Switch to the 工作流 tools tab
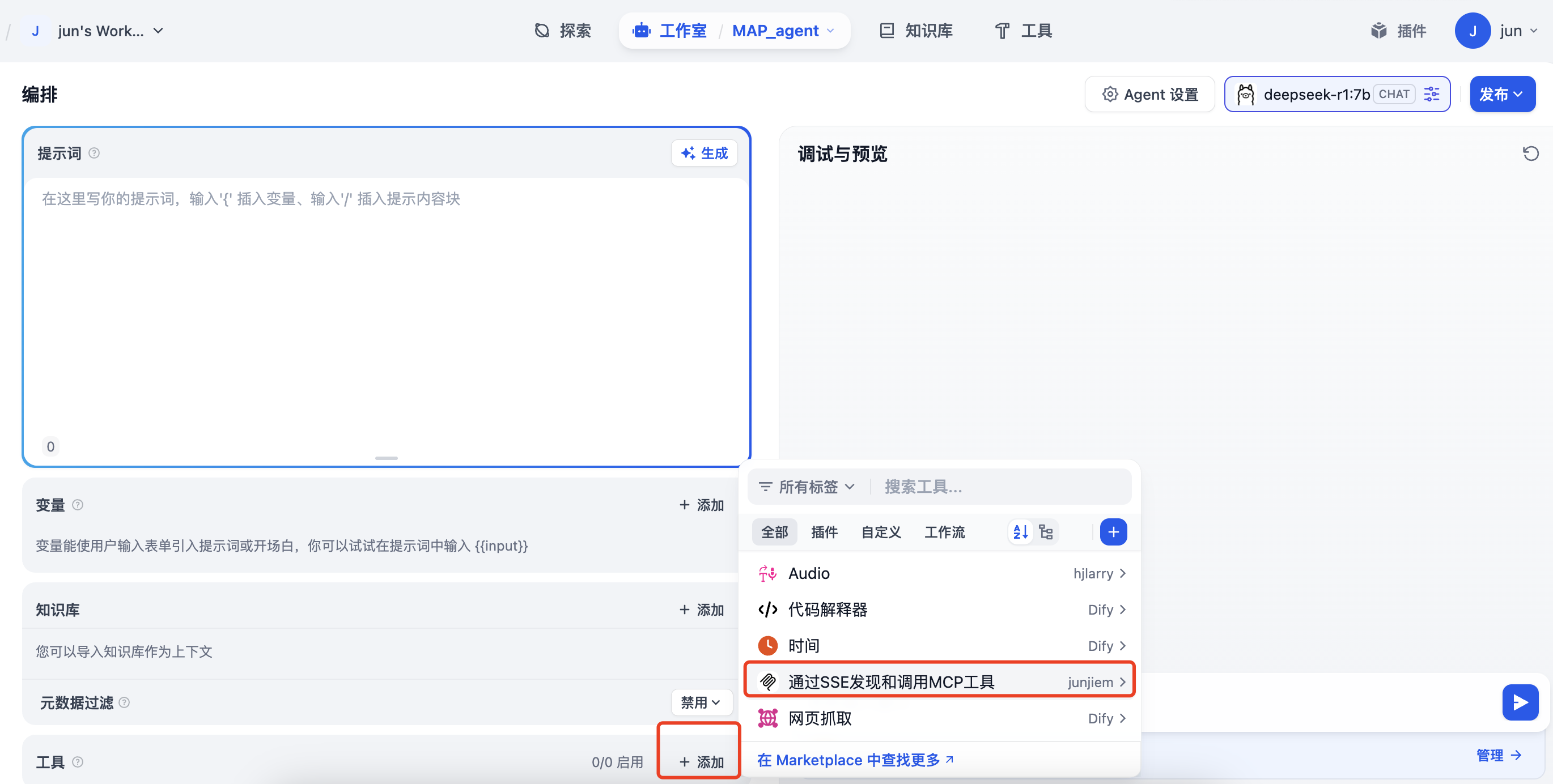1553x784 pixels. point(944,532)
